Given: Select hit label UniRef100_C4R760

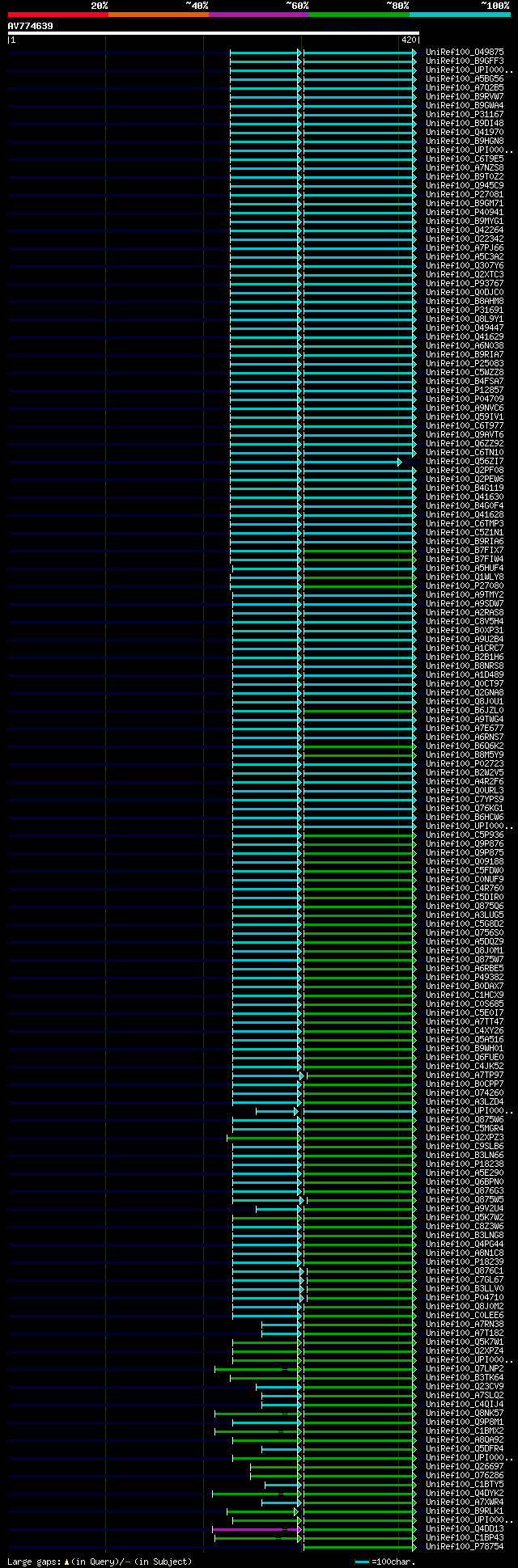Looking at the screenshot, I should (465, 889).
